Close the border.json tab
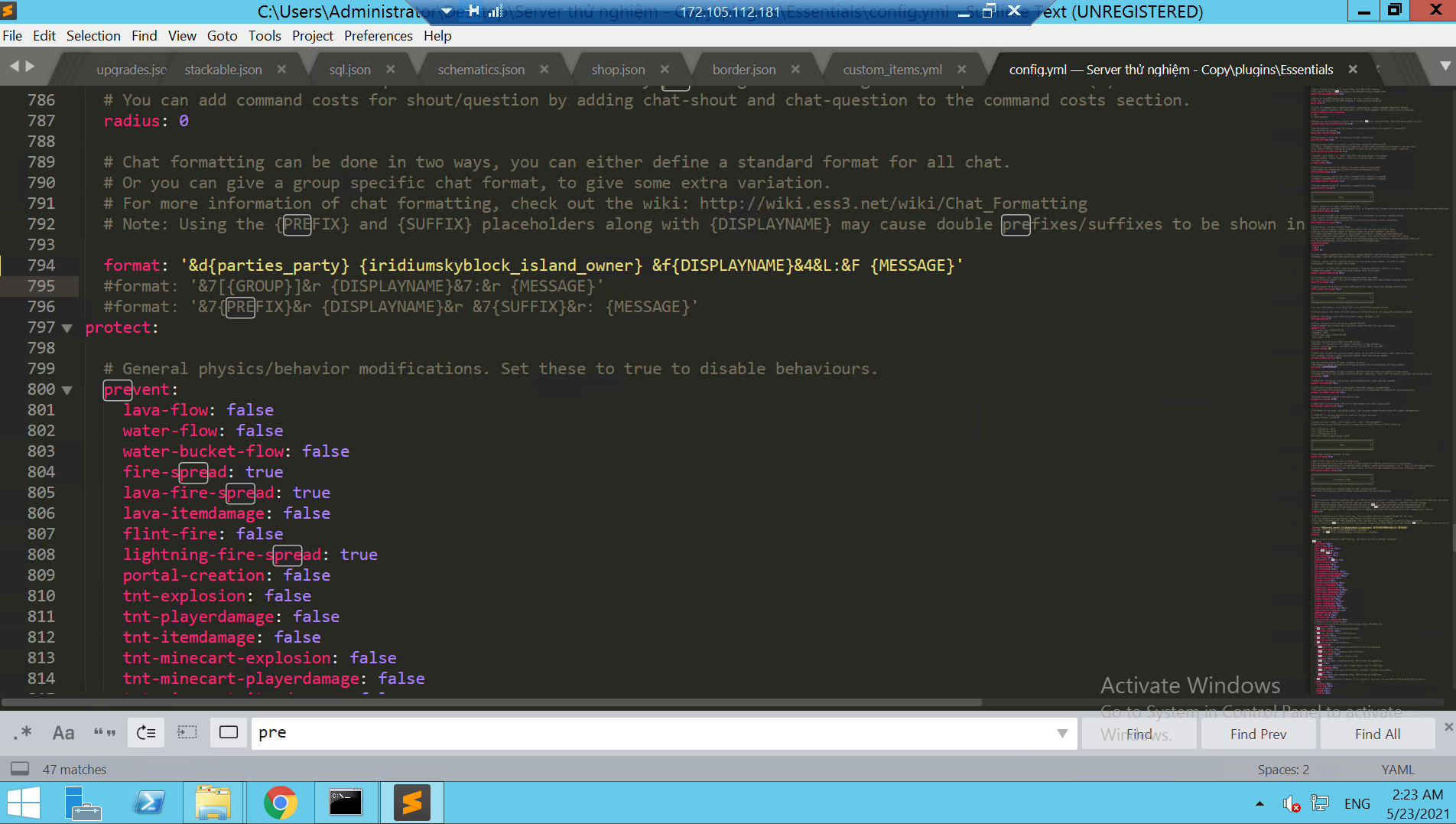1456x824 pixels. 795,69
